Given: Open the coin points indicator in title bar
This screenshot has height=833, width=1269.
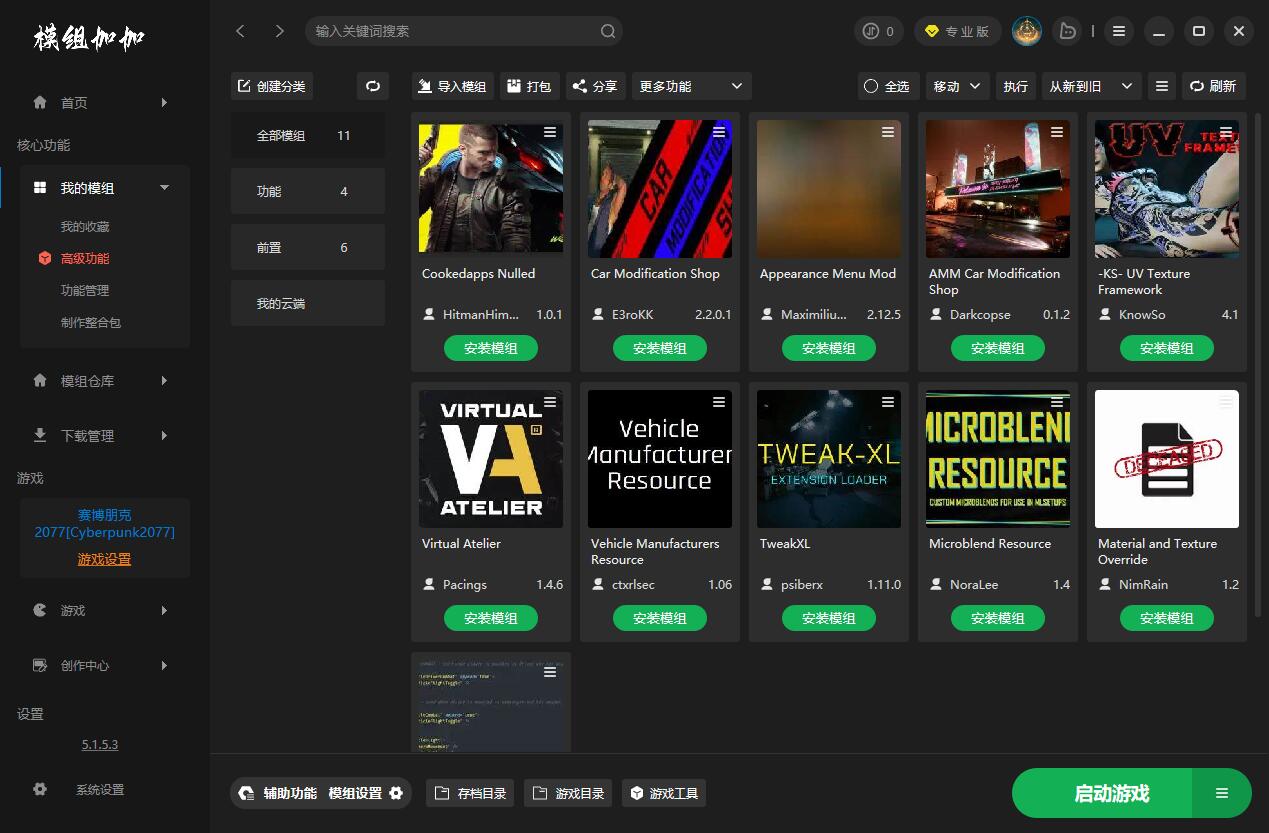Looking at the screenshot, I should click(x=879, y=31).
